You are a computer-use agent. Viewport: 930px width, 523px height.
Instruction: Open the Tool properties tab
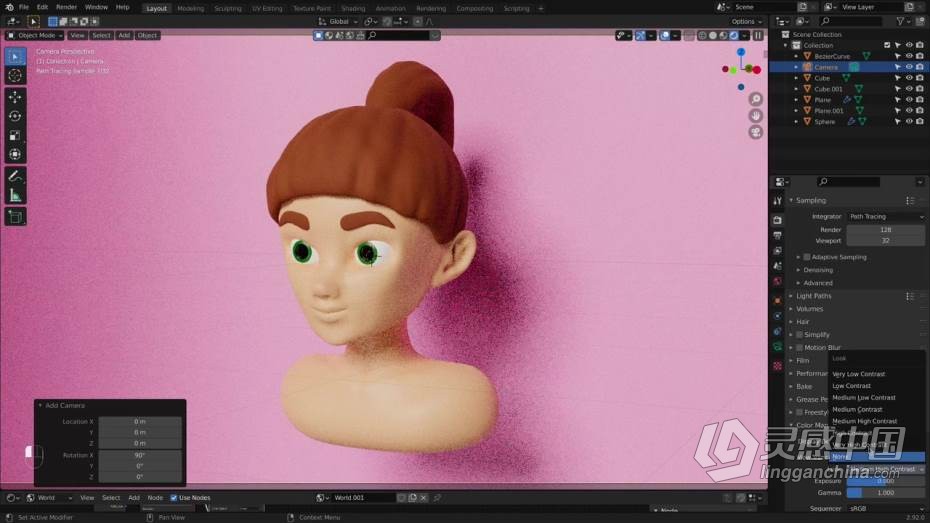(x=778, y=202)
